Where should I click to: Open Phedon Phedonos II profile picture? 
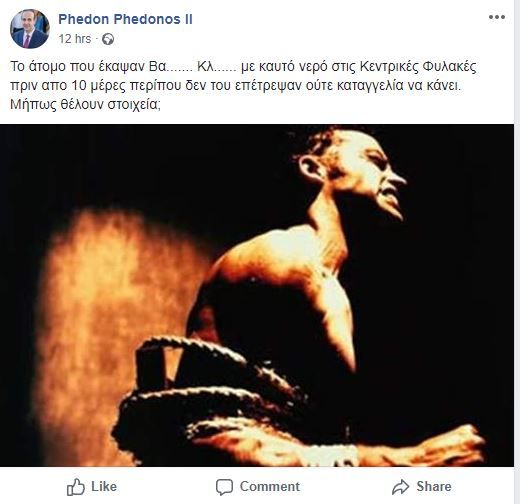(30, 29)
